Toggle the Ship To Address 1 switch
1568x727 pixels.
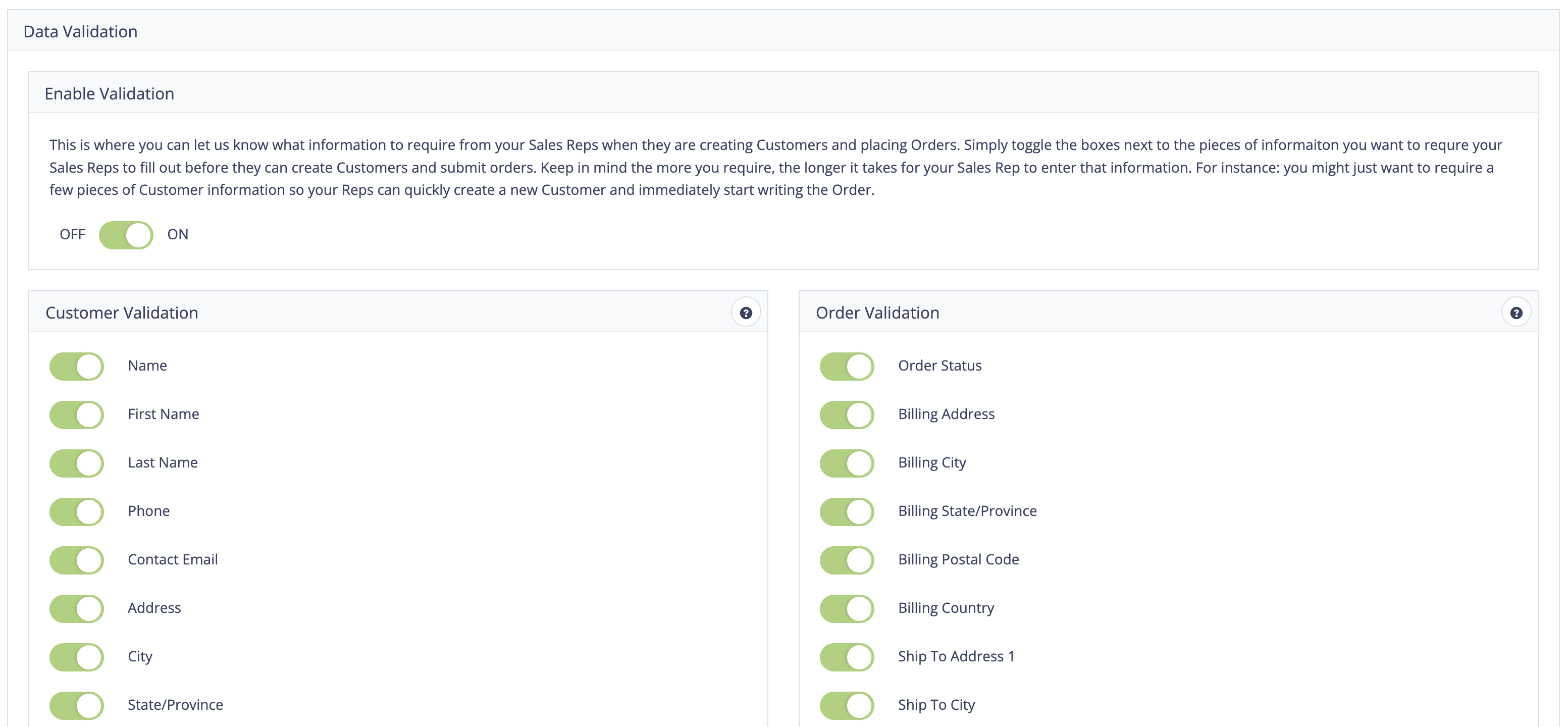coord(847,657)
